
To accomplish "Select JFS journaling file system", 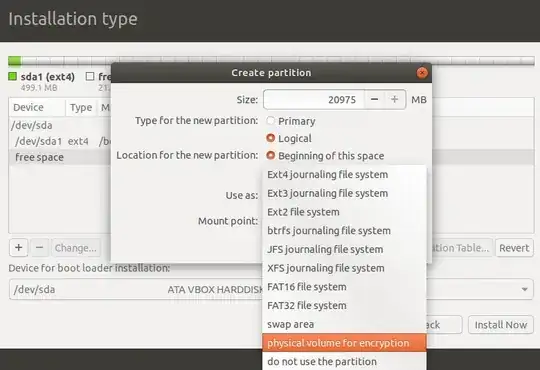I will 344,249.
